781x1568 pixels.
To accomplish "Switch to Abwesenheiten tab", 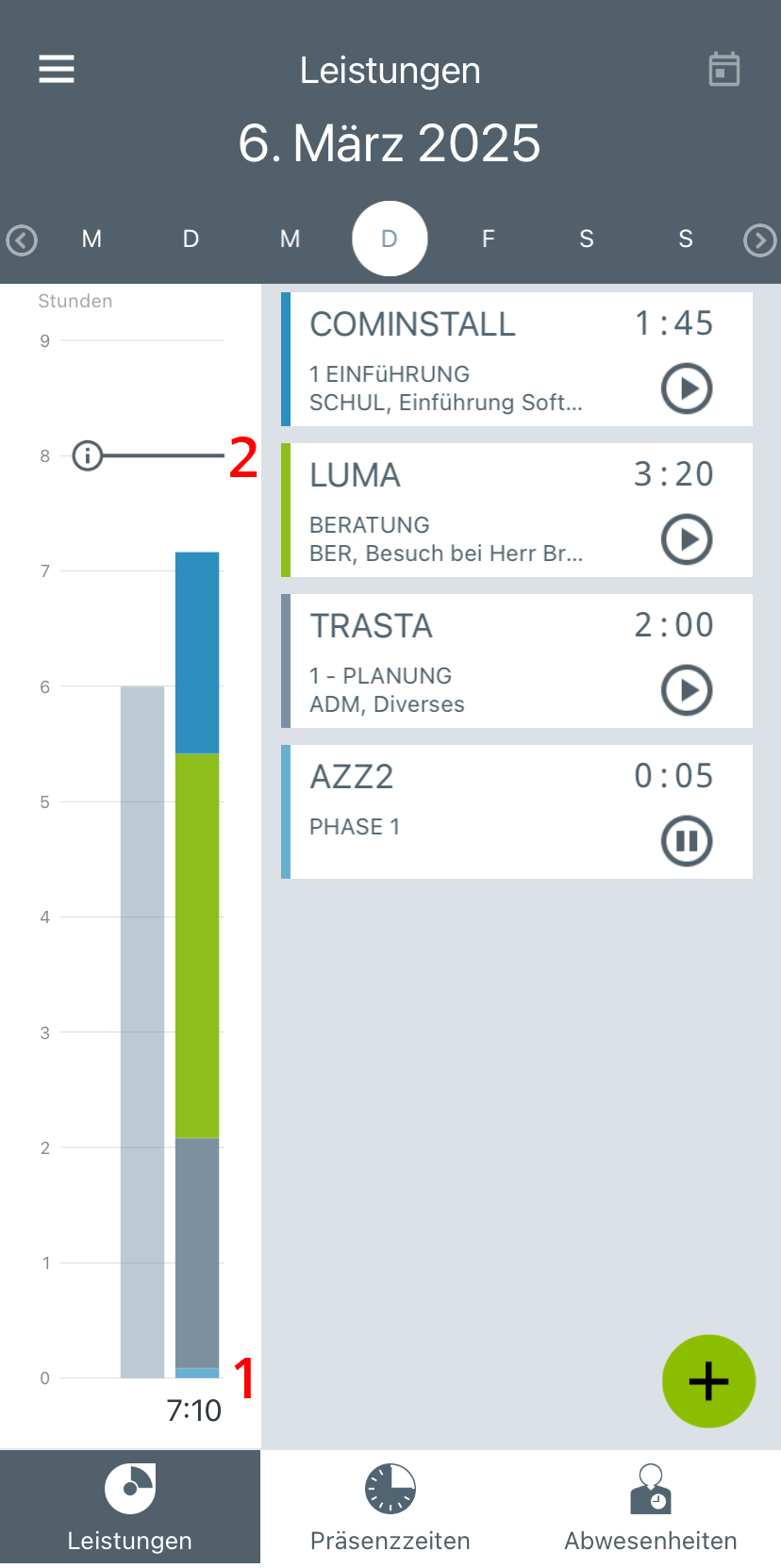I will 651,1509.
